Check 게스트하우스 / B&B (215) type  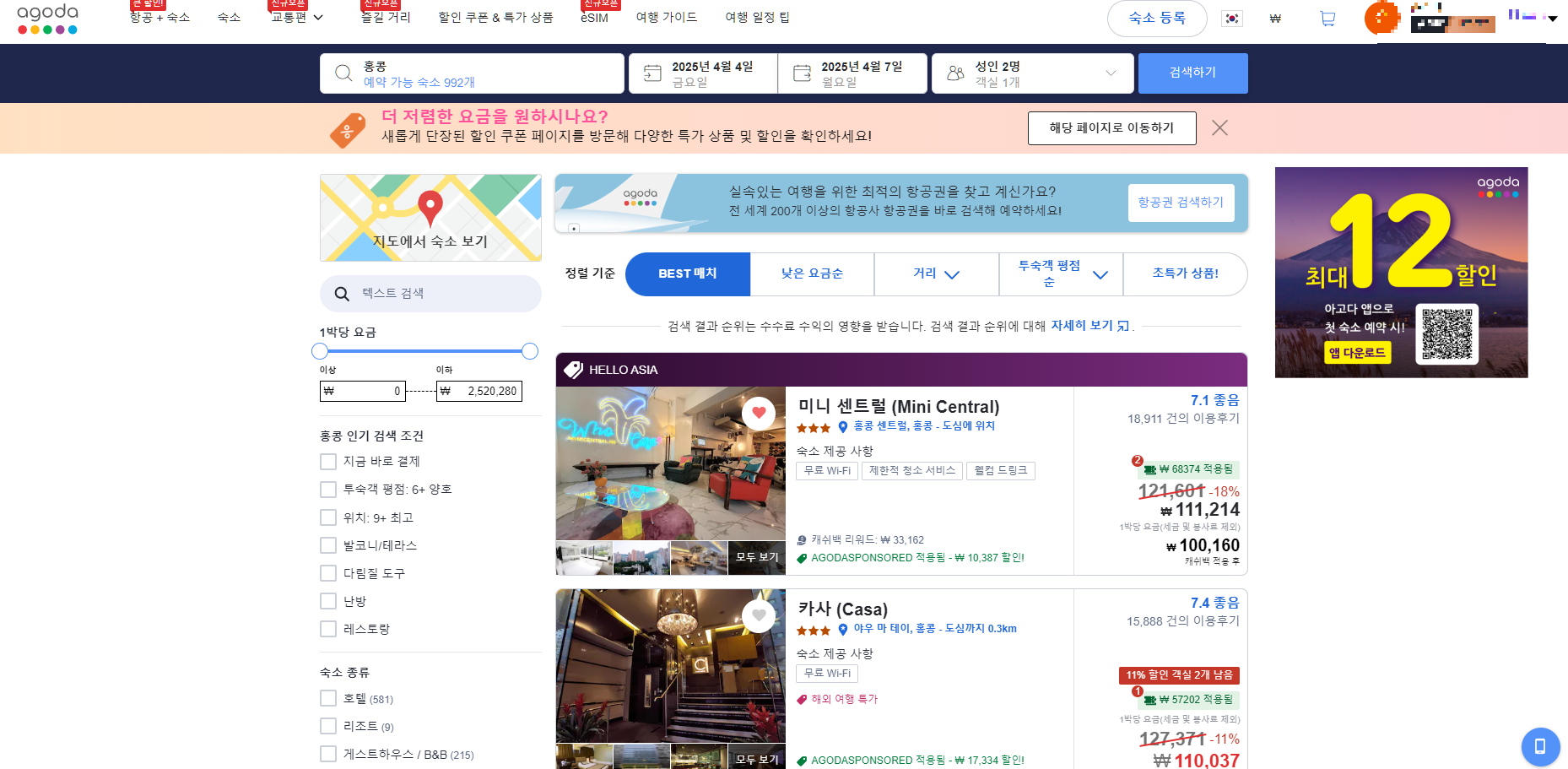click(328, 754)
